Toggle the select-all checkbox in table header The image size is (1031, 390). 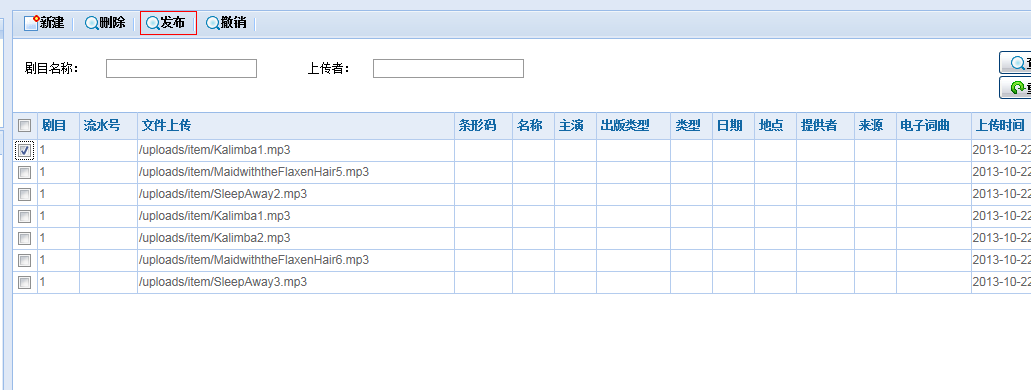pos(24,126)
